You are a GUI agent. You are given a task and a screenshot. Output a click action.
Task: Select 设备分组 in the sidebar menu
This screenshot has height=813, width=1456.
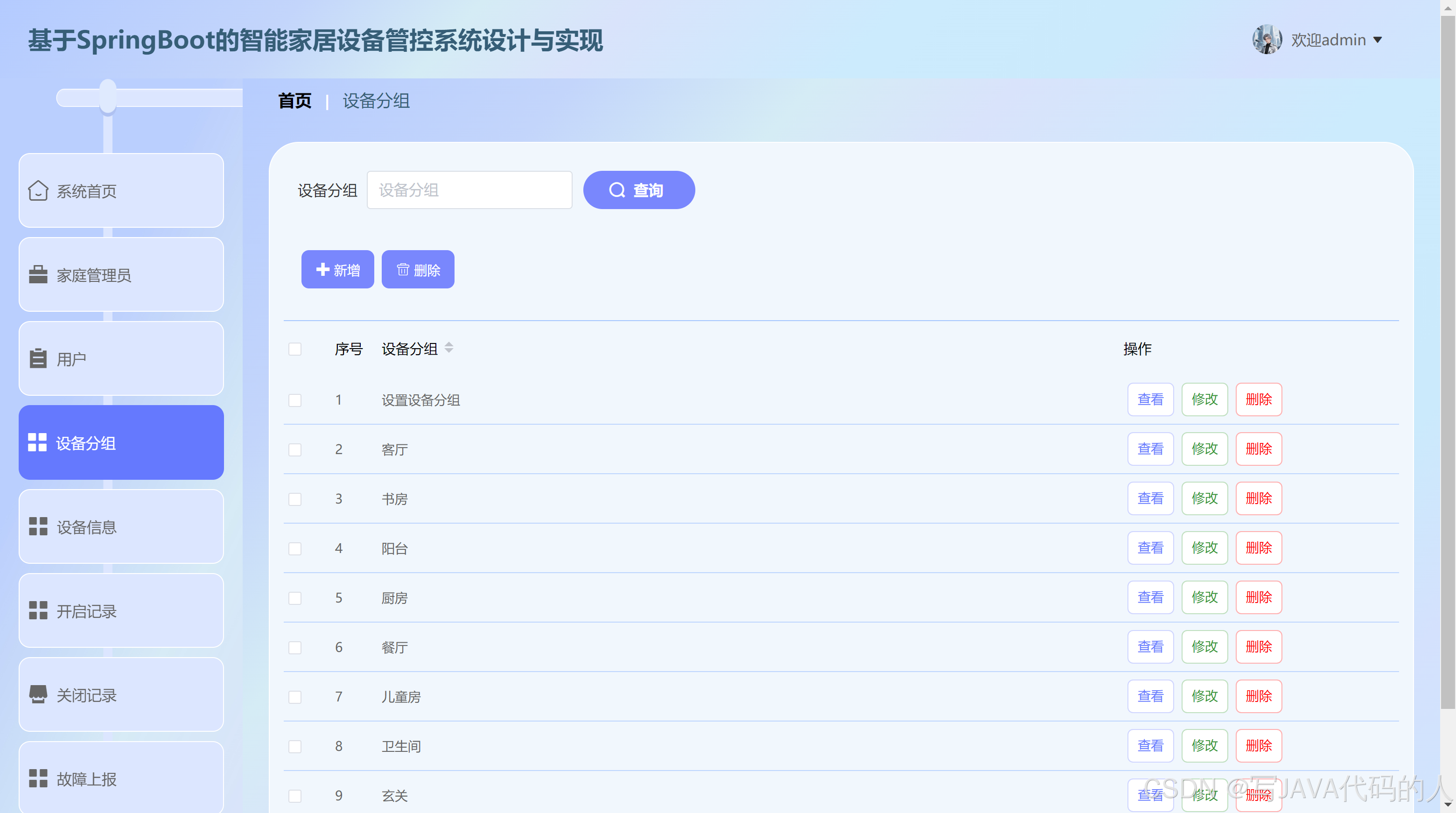pyautogui.click(x=121, y=443)
